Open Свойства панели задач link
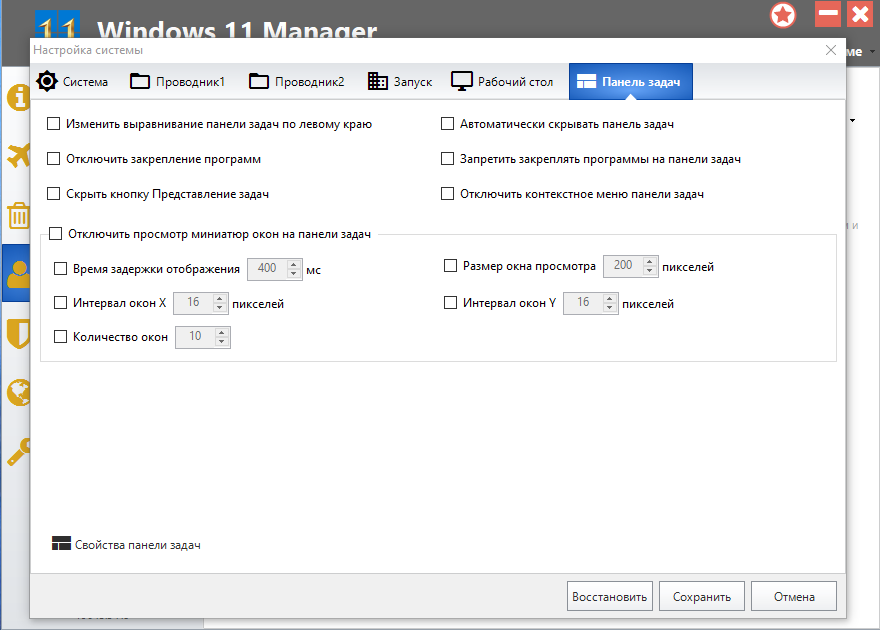880x630 pixels. click(138, 545)
